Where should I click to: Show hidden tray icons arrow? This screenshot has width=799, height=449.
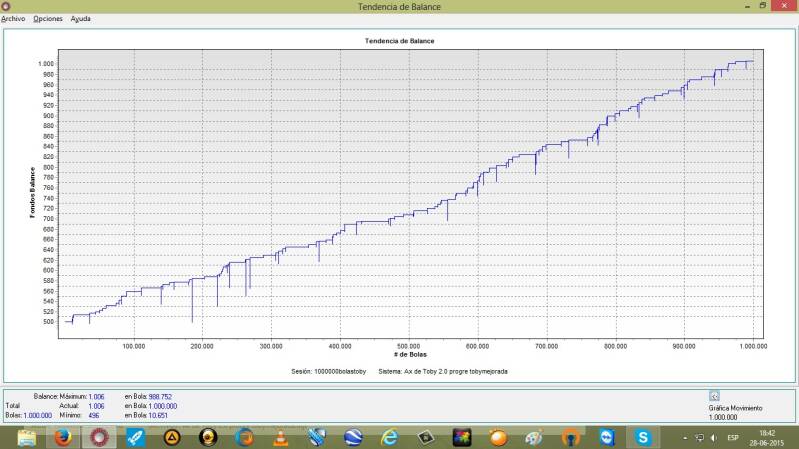click(x=685, y=438)
